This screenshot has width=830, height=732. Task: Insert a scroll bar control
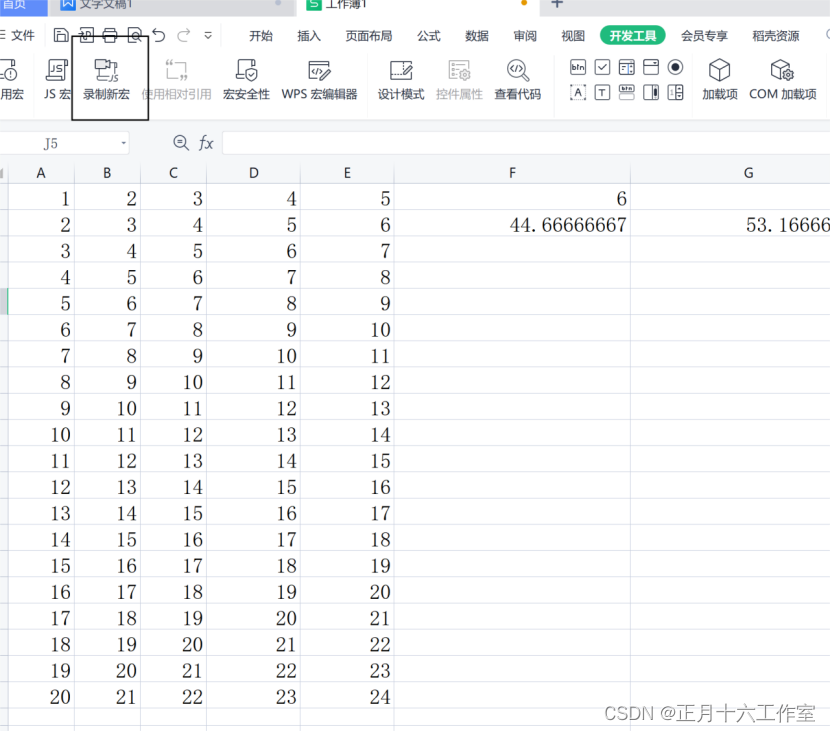point(651,93)
